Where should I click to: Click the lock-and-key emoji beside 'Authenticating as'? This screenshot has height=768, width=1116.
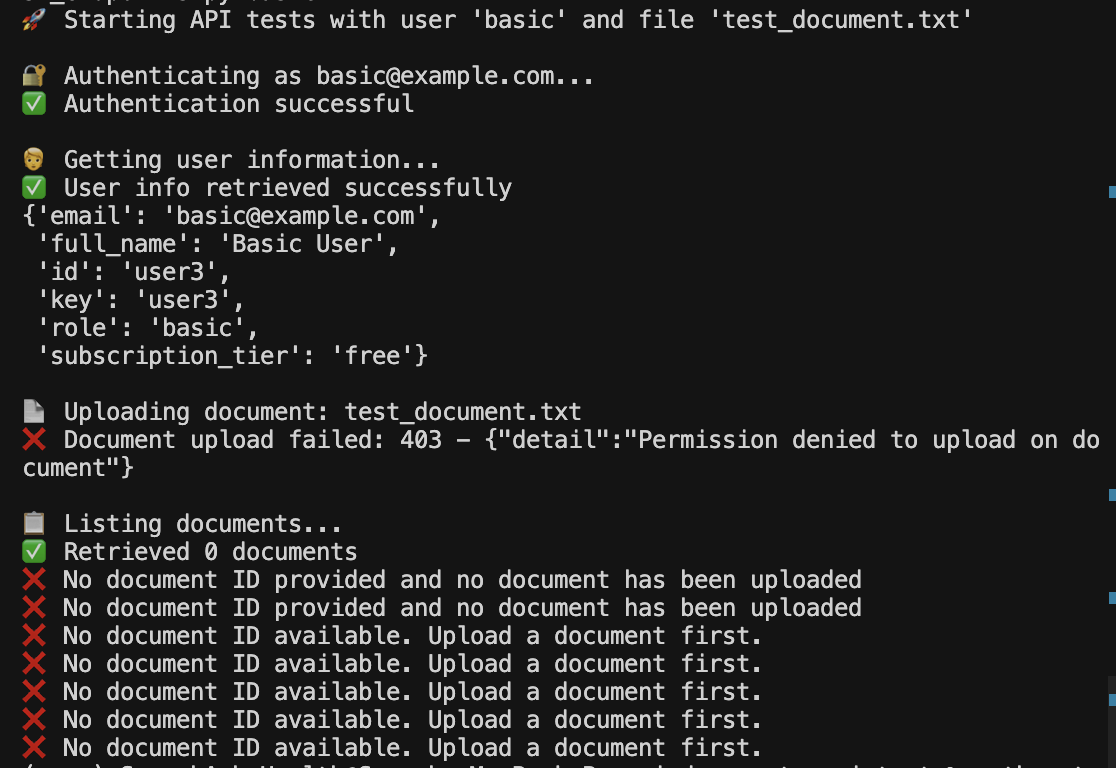coord(33,75)
